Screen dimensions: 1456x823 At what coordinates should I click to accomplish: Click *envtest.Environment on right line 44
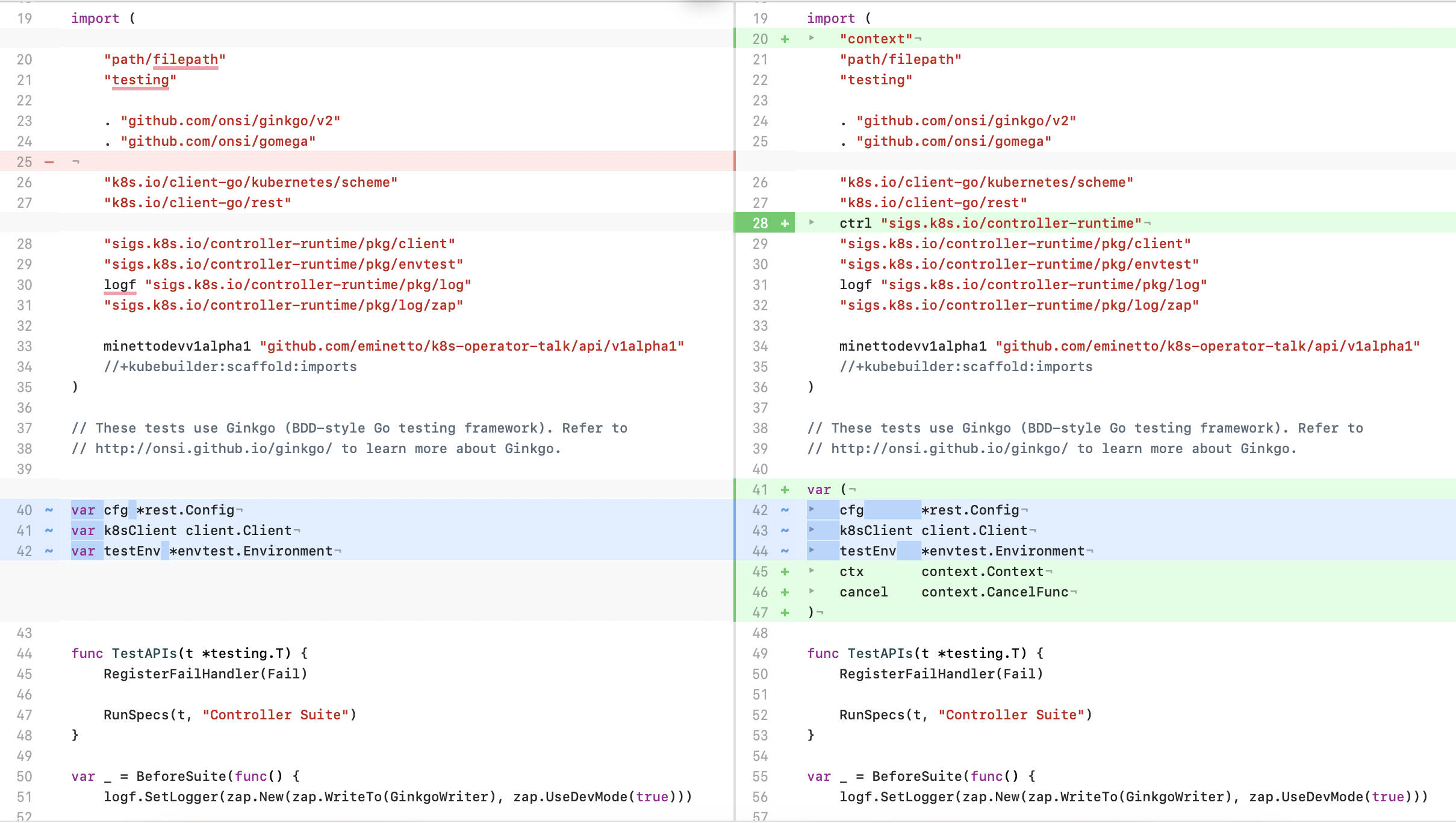coord(1003,551)
